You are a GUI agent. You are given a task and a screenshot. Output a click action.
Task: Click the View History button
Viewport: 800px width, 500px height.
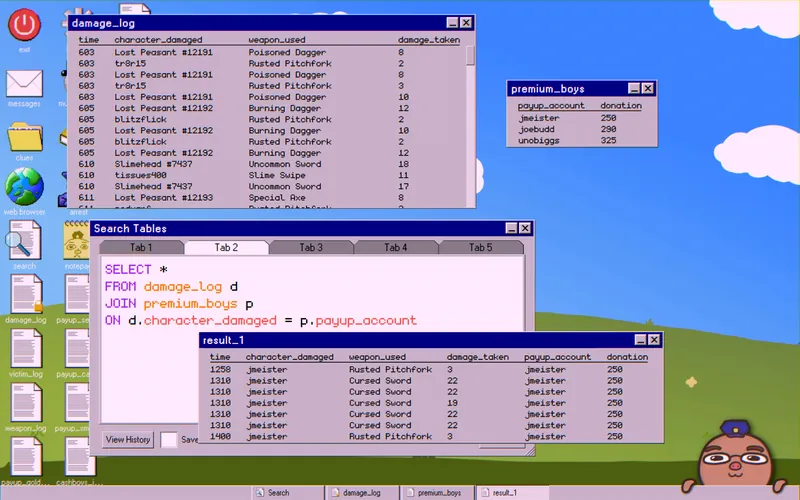pyautogui.click(x=128, y=439)
